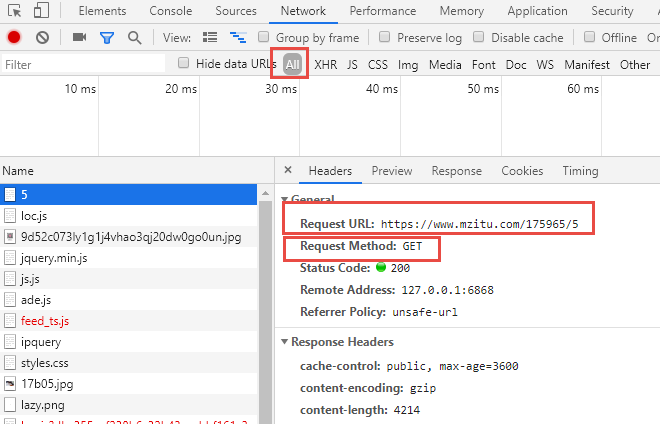Close the request details pane

[288, 171]
